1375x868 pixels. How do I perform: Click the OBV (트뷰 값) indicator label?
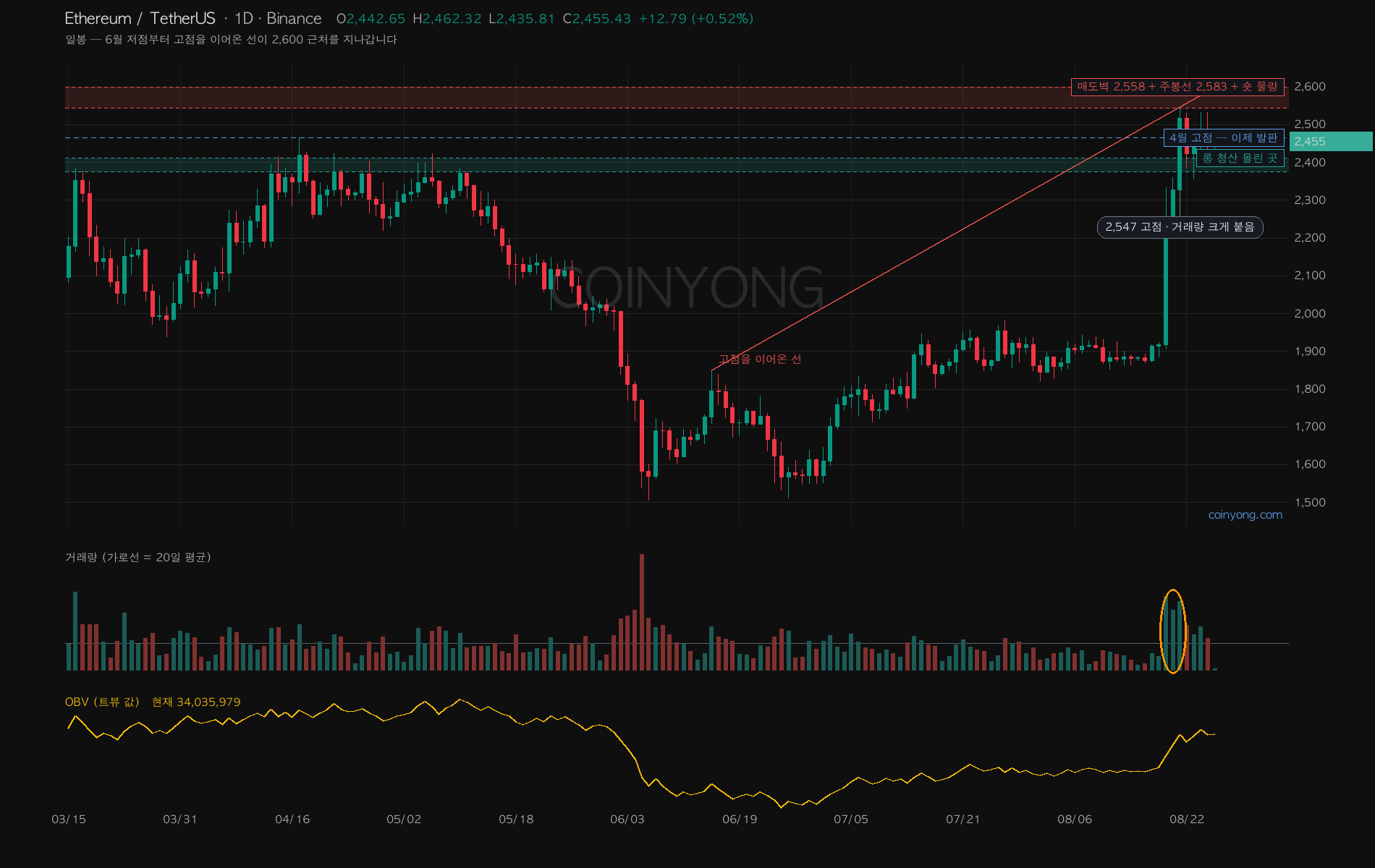point(102,702)
